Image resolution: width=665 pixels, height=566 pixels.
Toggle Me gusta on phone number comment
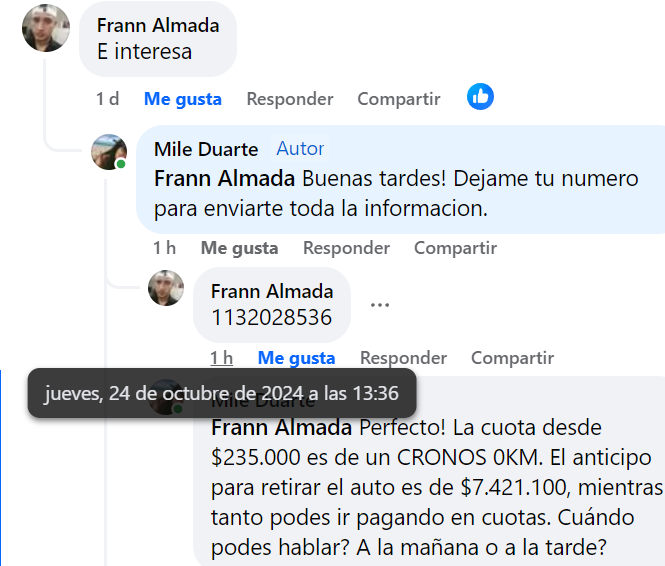[x=296, y=358]
